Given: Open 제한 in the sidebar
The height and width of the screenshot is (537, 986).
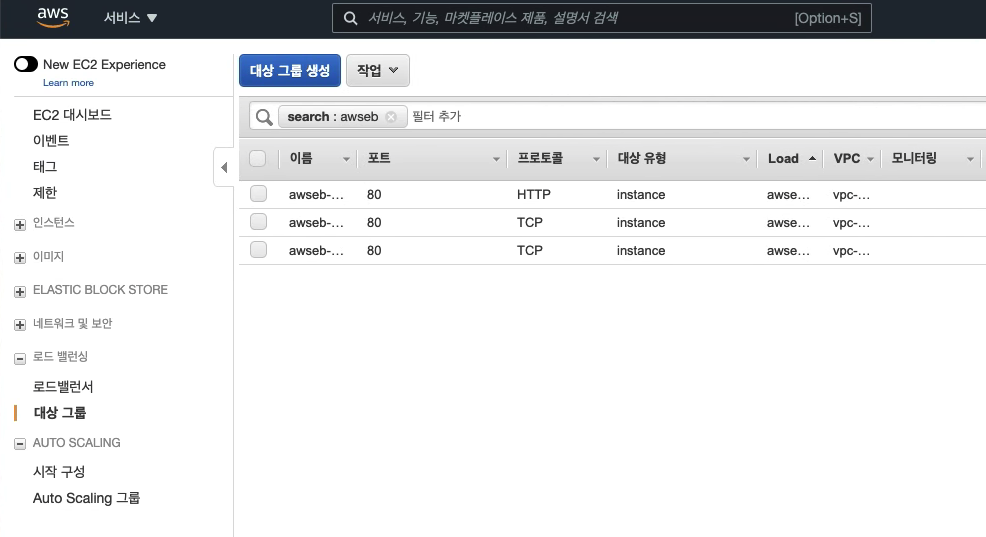Looking at the screenshot, I should point(45,192).
